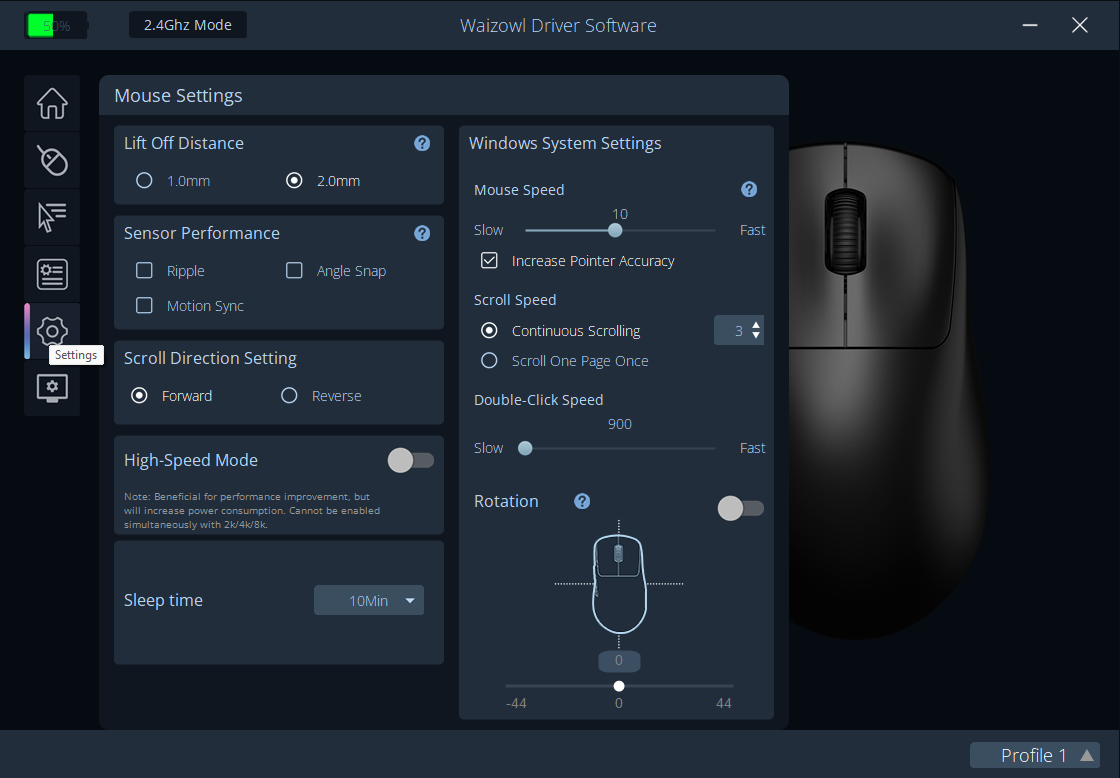Turn on the Rotation switch

(741, 508)
